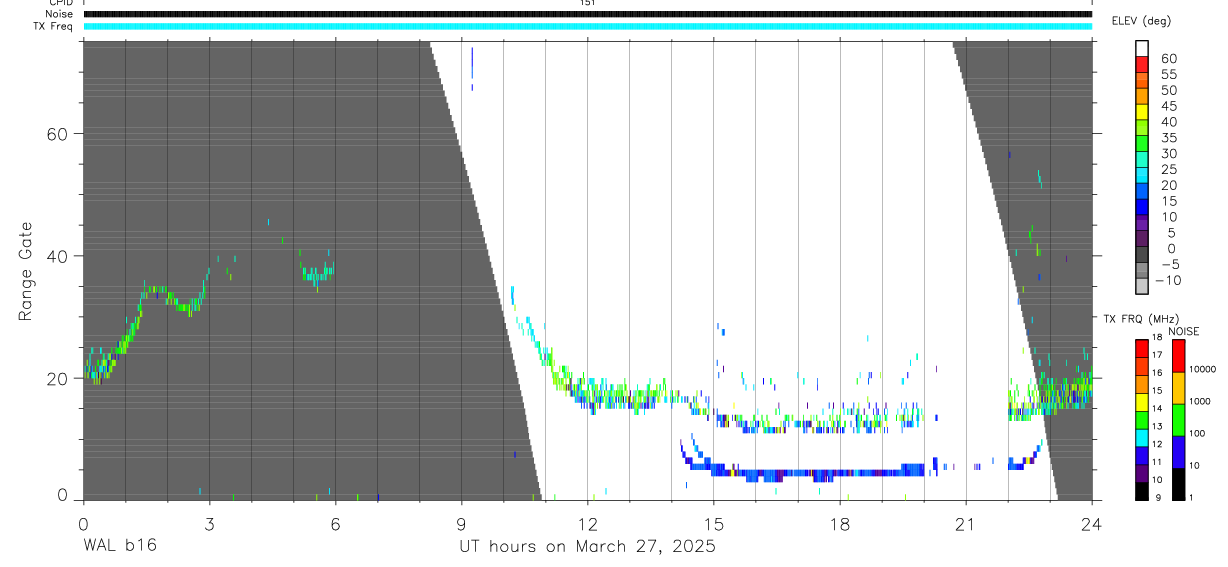
Task: Click the x-axis tick label '18'
Action: click(x=840, y=523)
